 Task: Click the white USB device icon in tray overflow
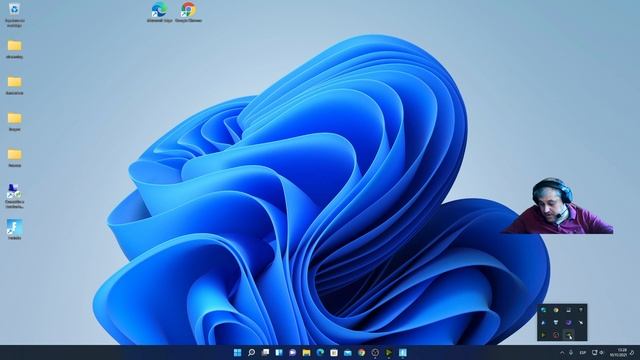pyautogui.click(x=569, y=310)
